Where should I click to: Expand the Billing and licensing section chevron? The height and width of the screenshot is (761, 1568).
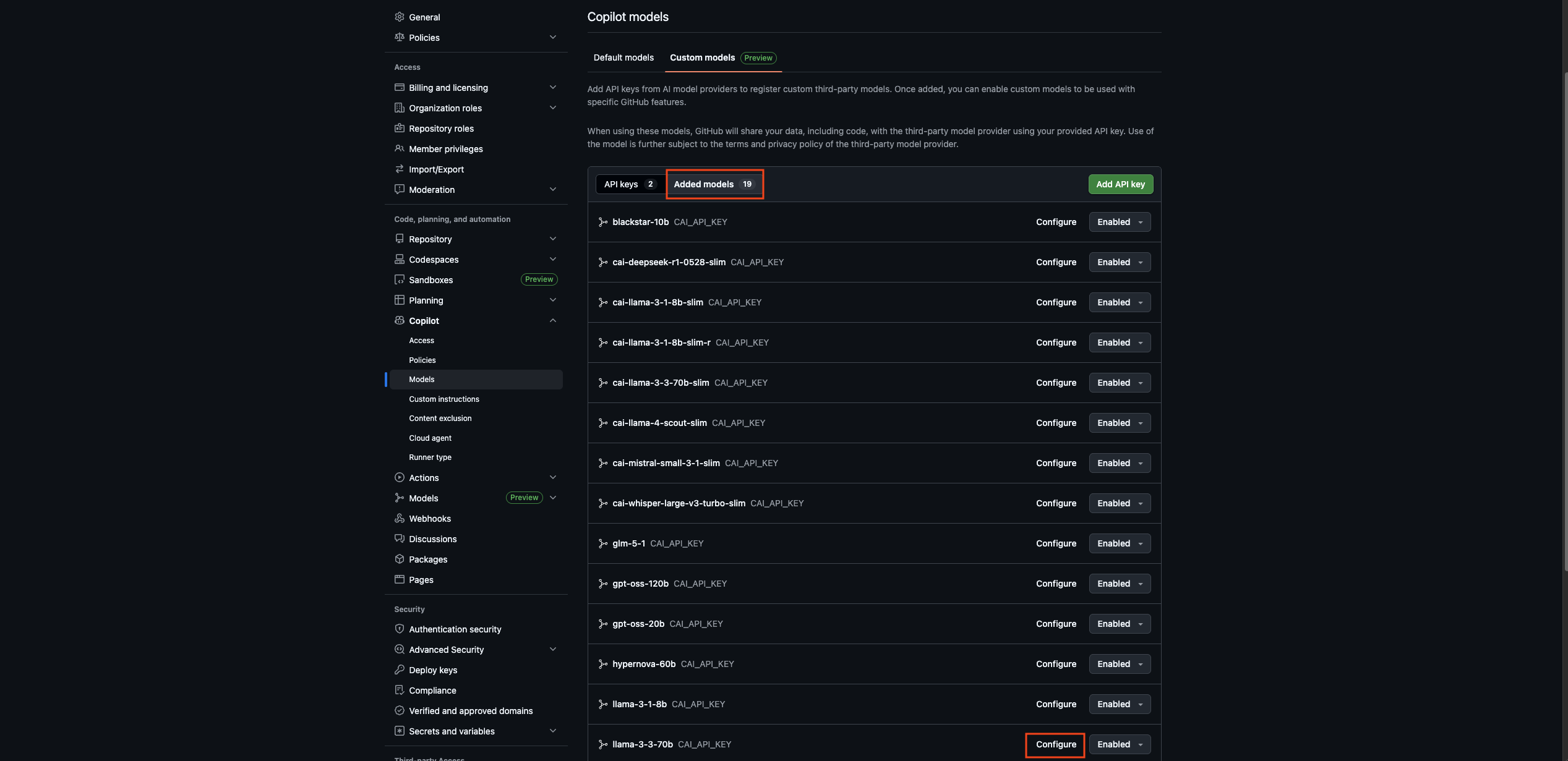(553, 87)
